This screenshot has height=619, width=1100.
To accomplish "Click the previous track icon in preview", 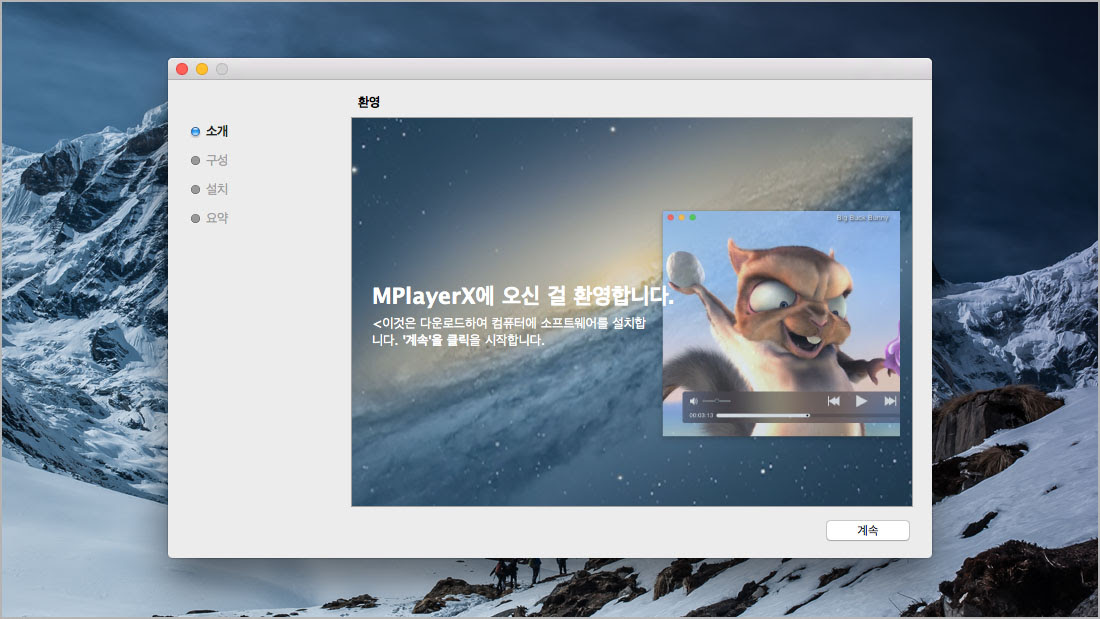I will click(833, 401).
